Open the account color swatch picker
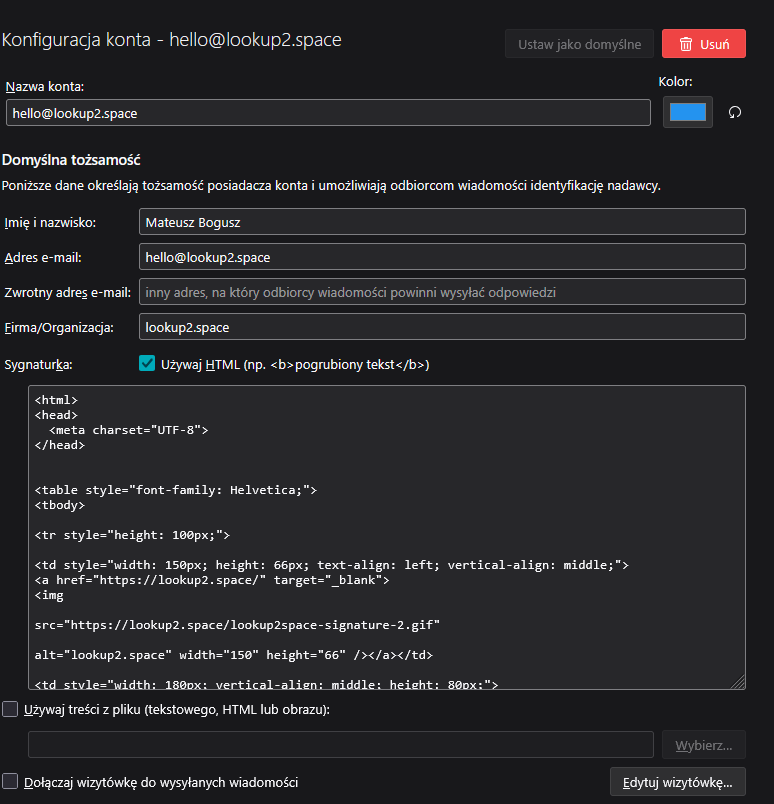The height and width of the screenshot is (804, 774). [687, 111]
